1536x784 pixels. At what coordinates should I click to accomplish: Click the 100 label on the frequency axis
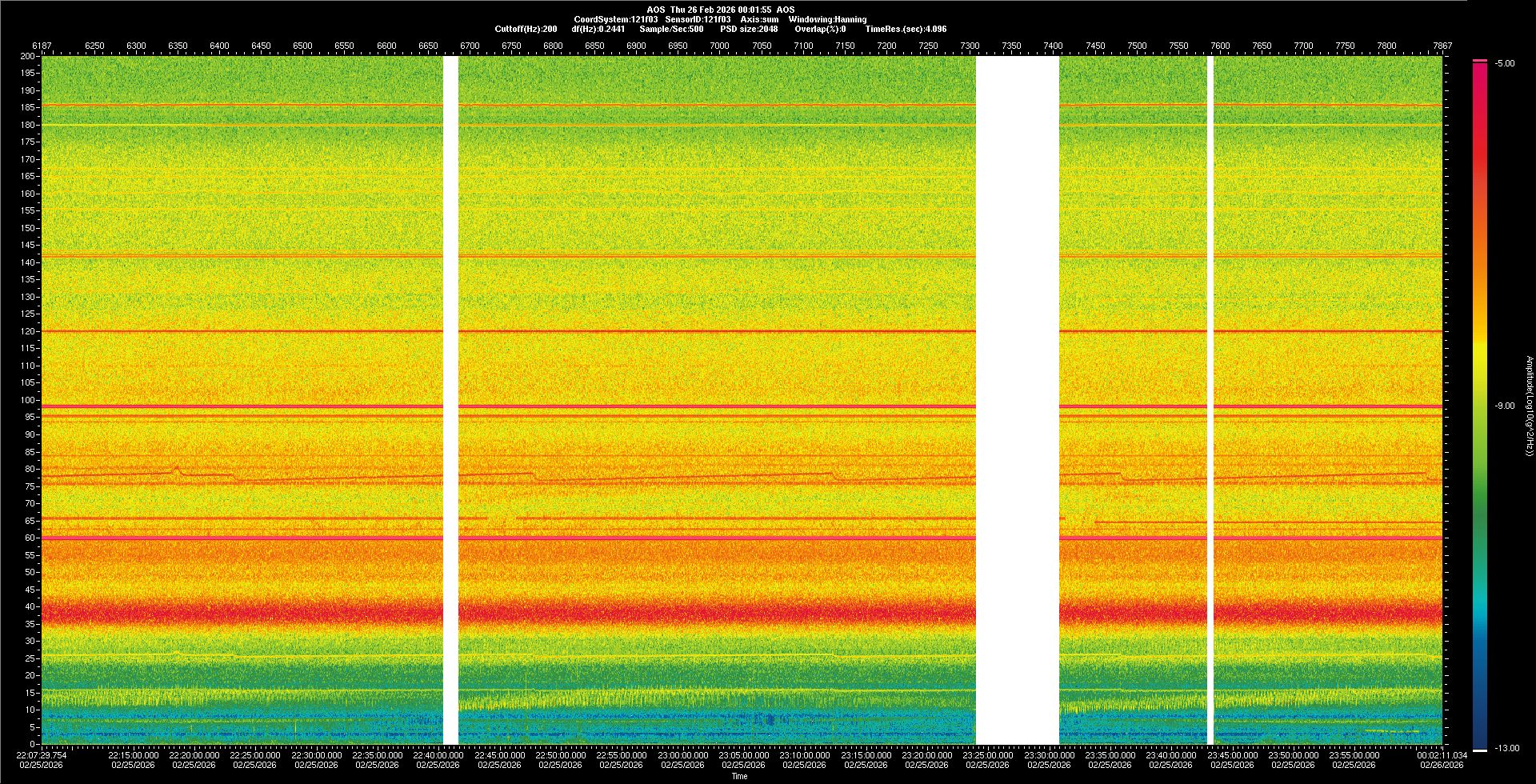(x=27, y=400)
